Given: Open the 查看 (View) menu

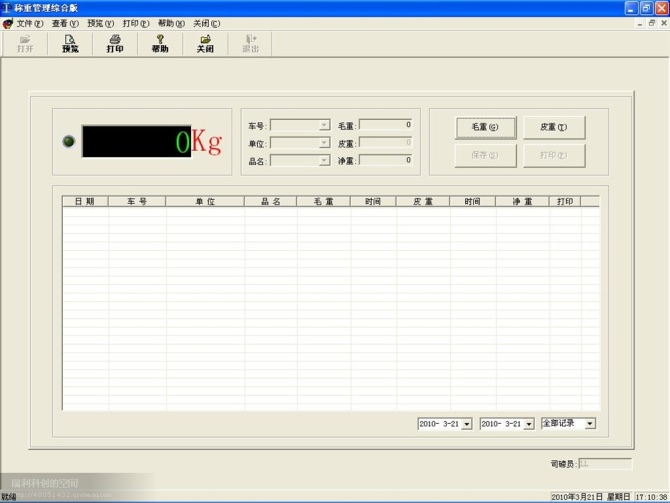Looking at the screenshot, I should tap(65, 23).
